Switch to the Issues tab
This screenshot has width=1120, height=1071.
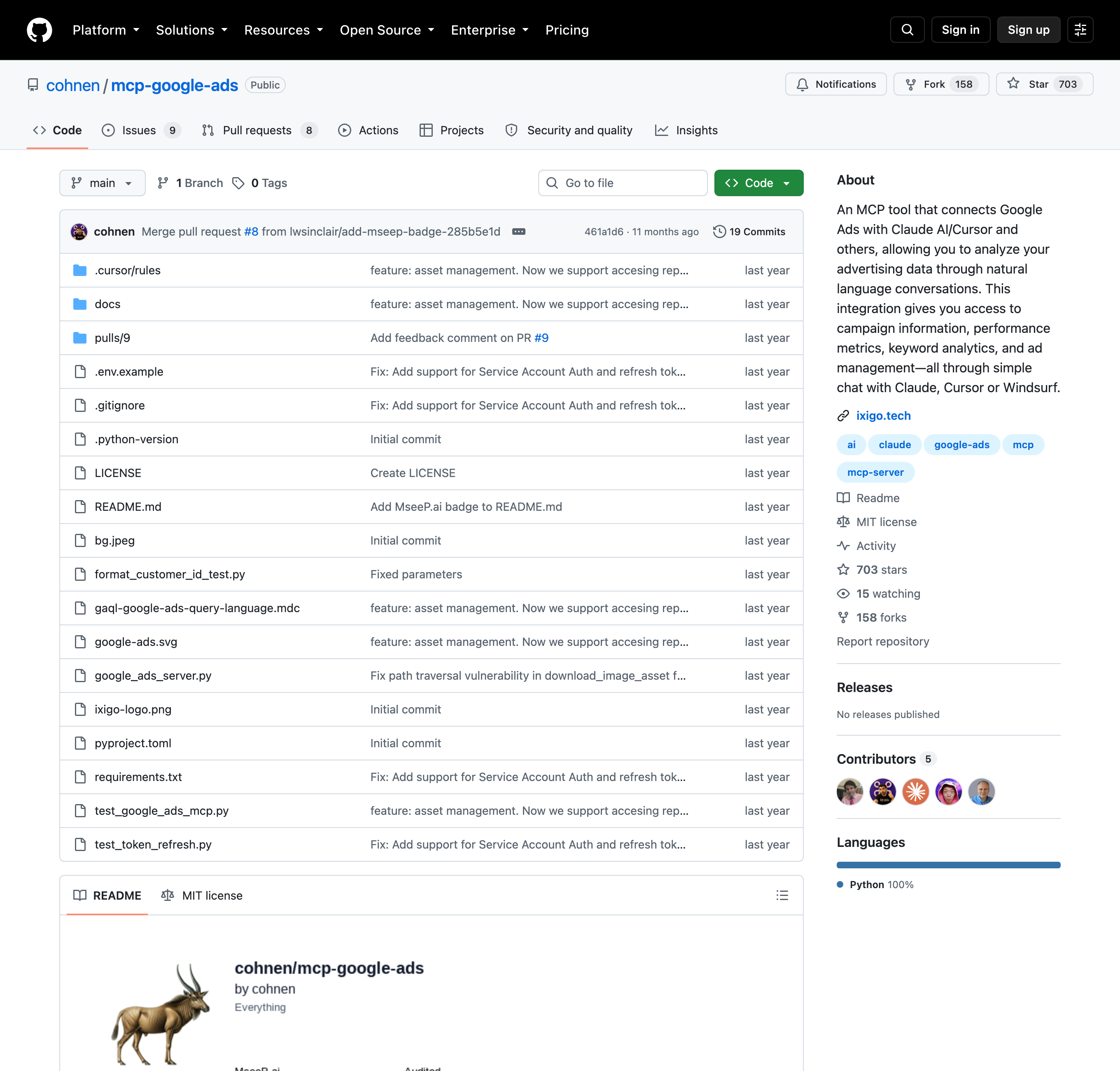point(141,130)
